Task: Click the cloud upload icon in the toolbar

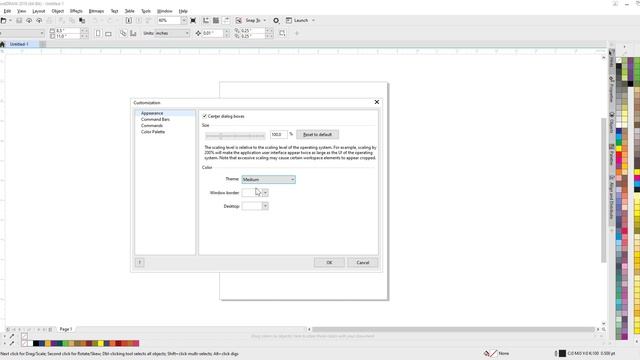Action: 29,20
